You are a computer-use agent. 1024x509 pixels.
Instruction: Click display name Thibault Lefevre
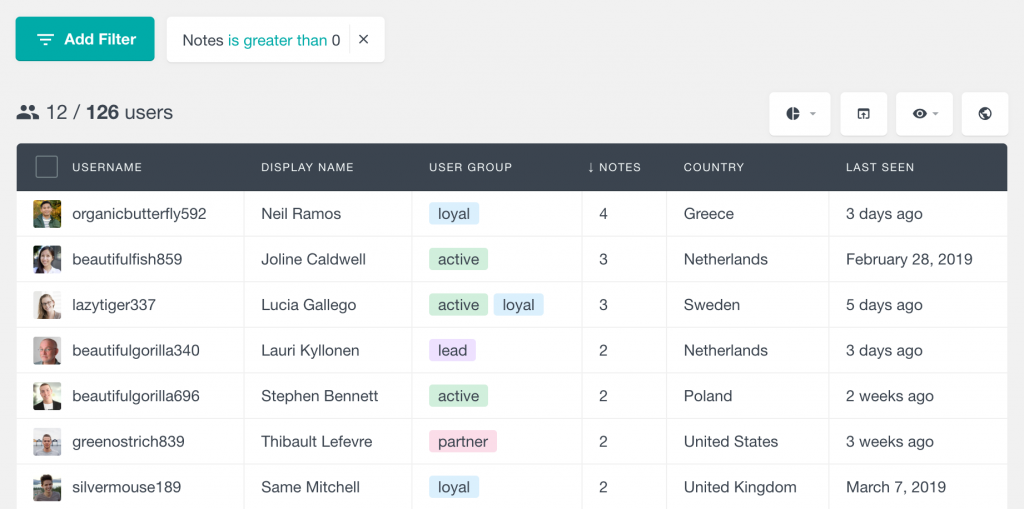pyautogui.click(x=317, y=442)
